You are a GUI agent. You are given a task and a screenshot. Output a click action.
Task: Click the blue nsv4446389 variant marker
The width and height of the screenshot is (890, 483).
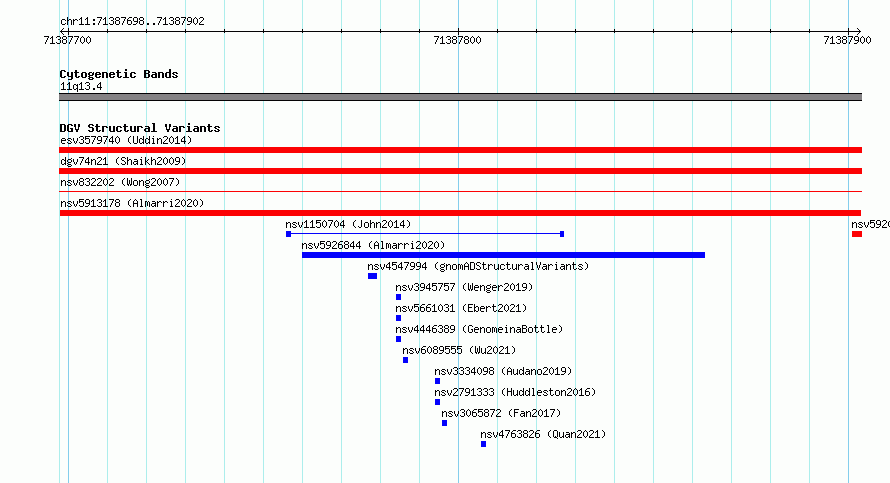398,339
